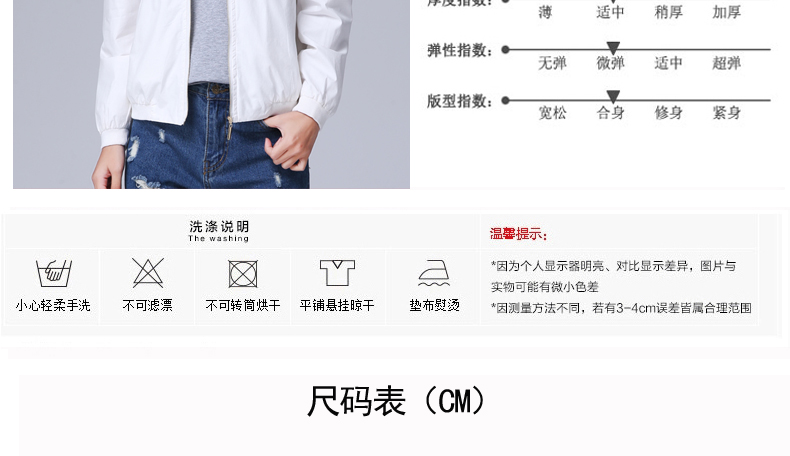The image size is (790, 456).
Task: Click the 尺码表 (CM) title
Action: [x=397, y=401]
